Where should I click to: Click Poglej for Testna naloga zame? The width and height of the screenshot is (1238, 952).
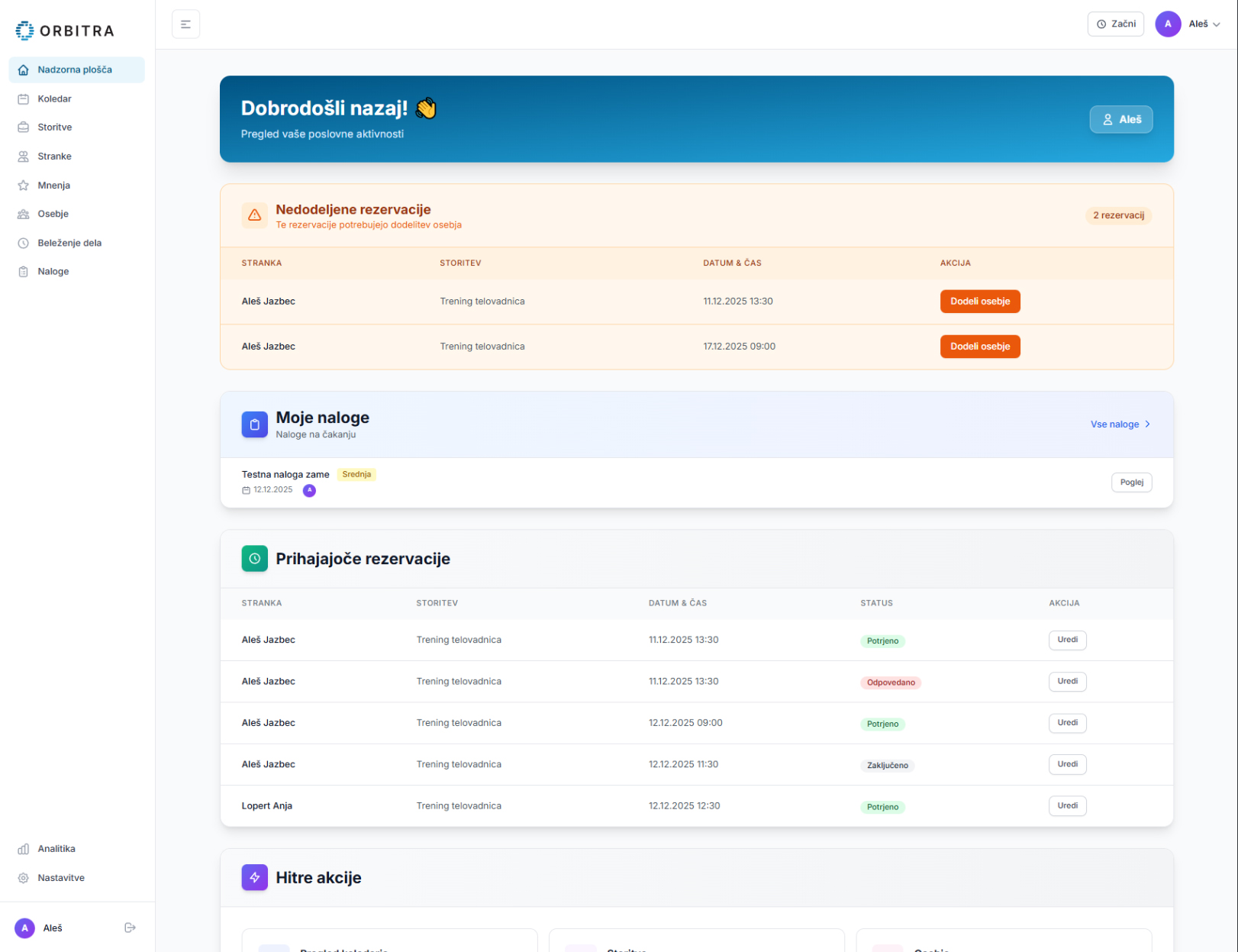point(1131,482)
